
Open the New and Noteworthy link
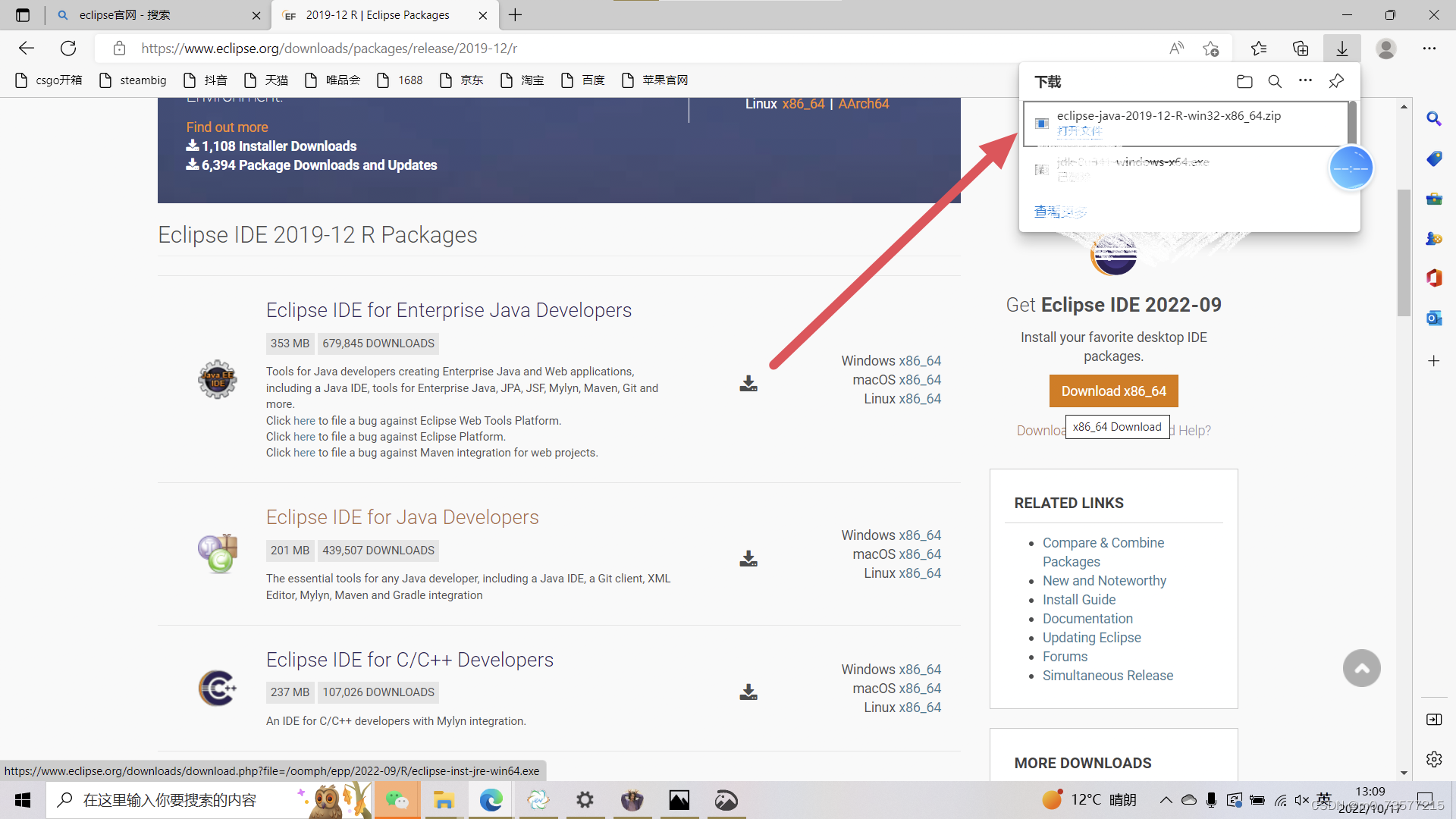[x=1104, y=581]
